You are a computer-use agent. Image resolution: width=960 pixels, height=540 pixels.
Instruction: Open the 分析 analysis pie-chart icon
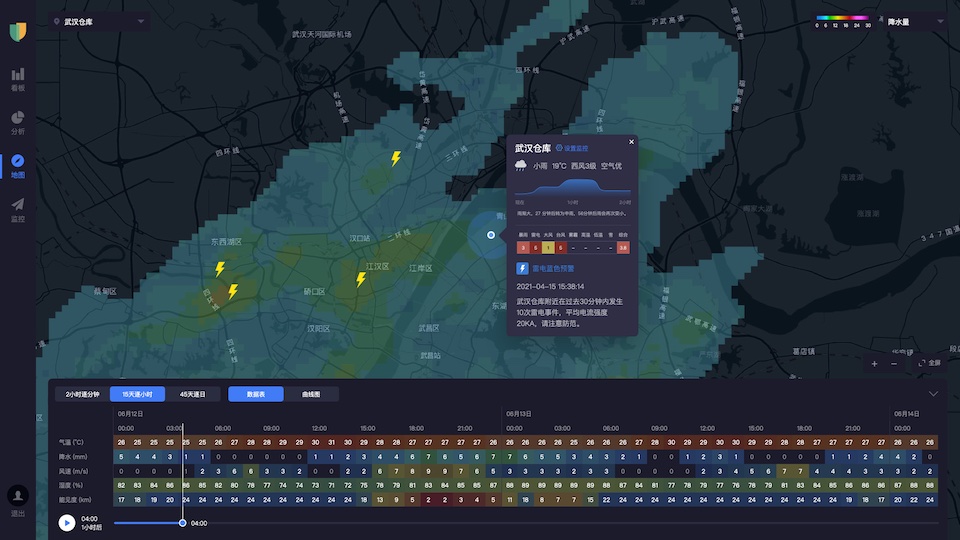point(18,119)
